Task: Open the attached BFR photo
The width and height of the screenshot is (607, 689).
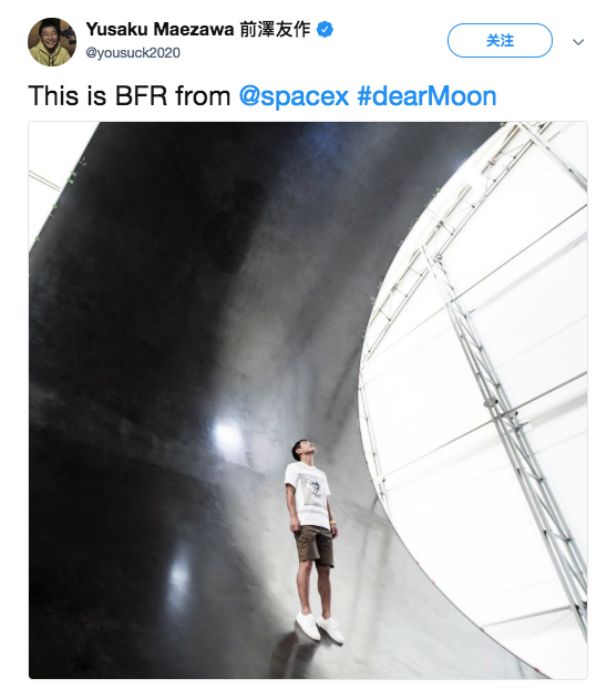Action: (307, 400)
